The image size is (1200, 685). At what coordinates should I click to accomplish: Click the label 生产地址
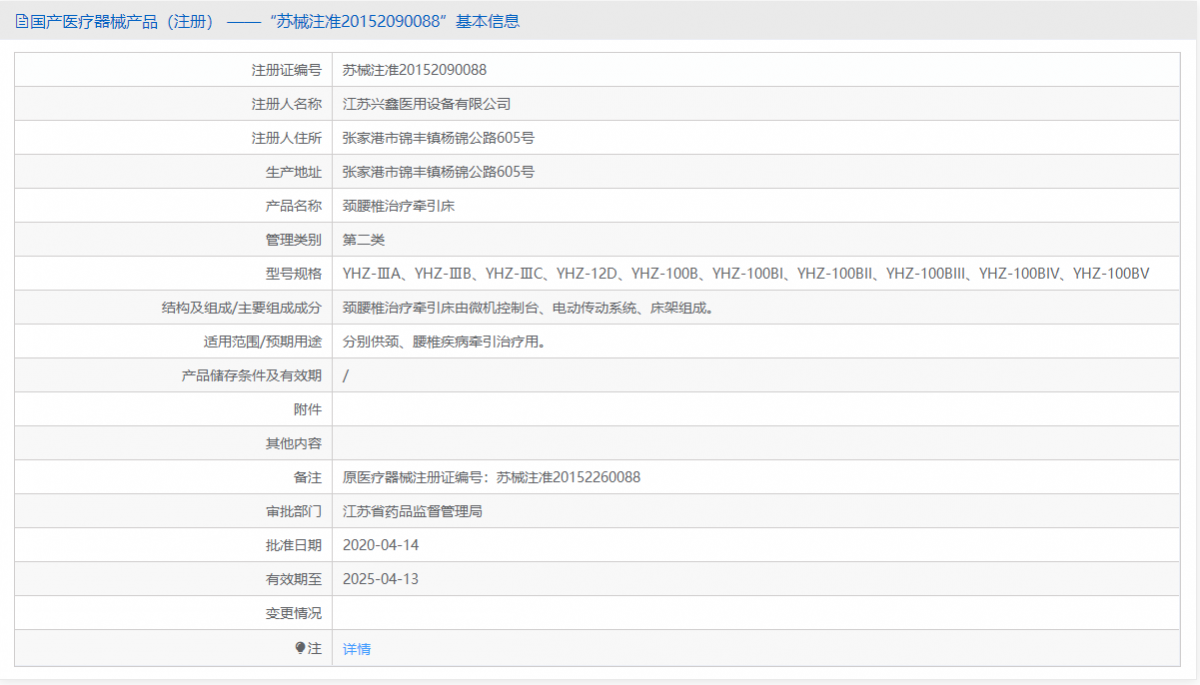(294, 172)
